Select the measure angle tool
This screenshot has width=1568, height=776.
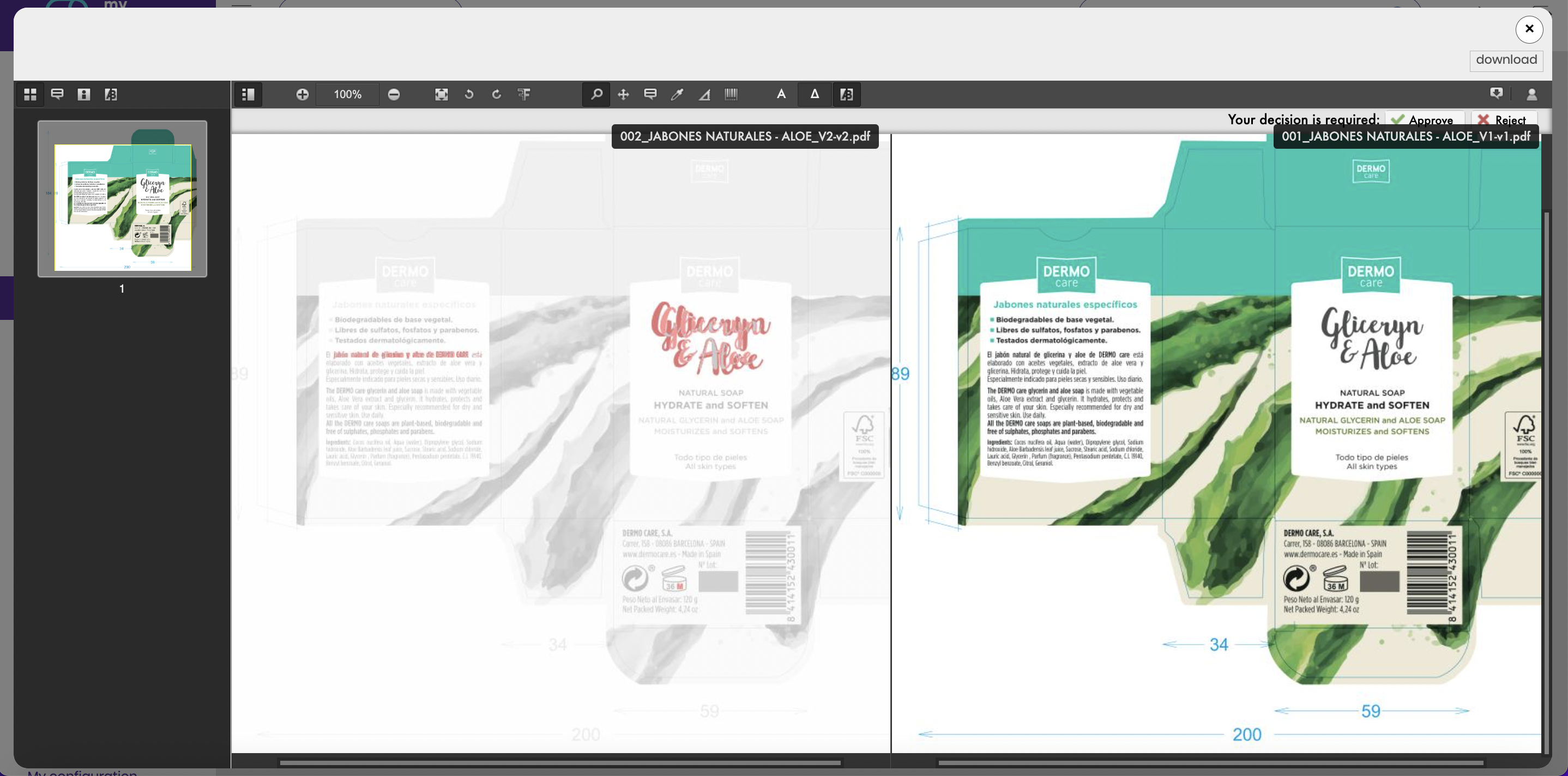click(704, 94)
